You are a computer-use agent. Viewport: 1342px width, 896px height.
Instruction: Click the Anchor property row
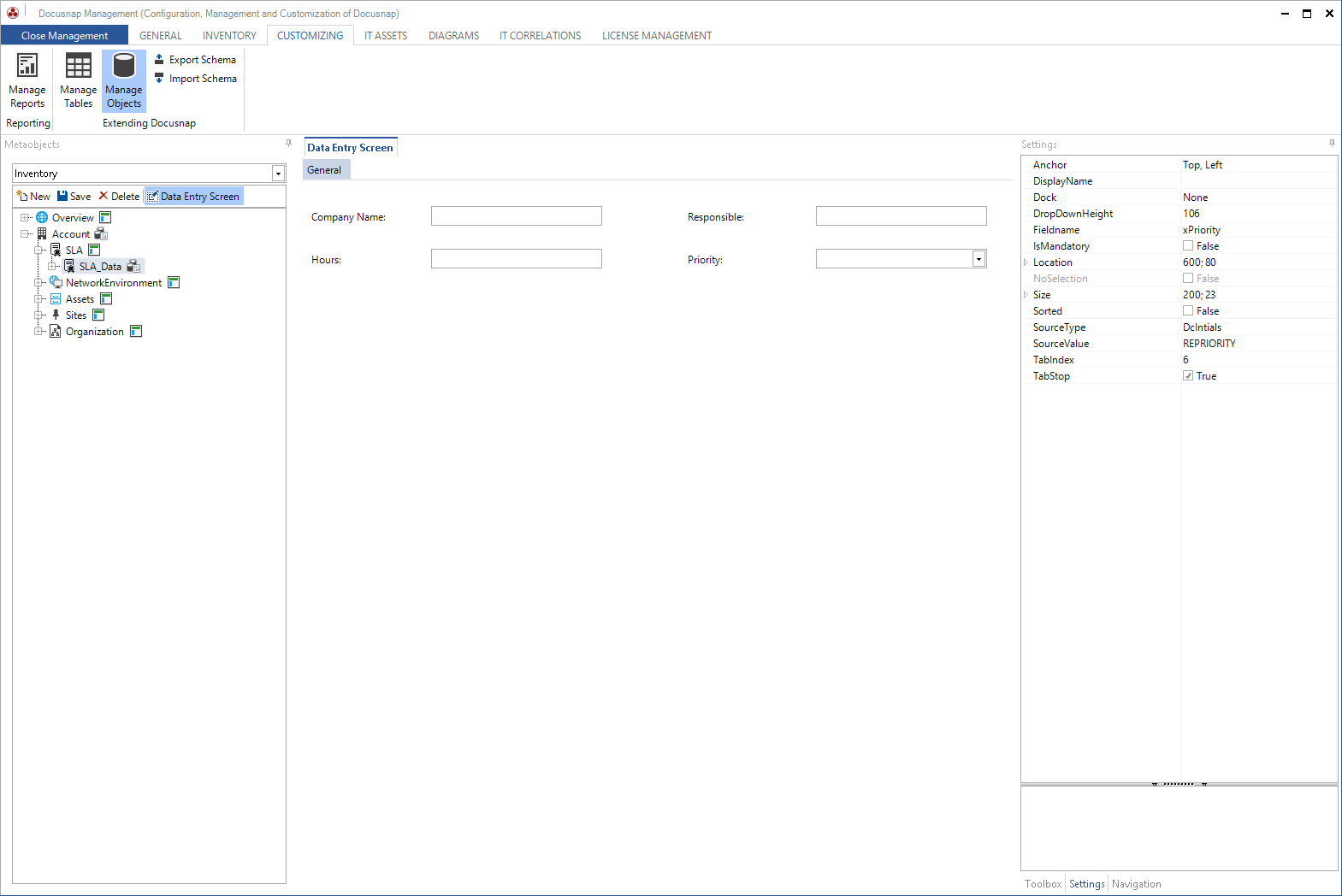pyautogui.click(x=1179, y=164)
